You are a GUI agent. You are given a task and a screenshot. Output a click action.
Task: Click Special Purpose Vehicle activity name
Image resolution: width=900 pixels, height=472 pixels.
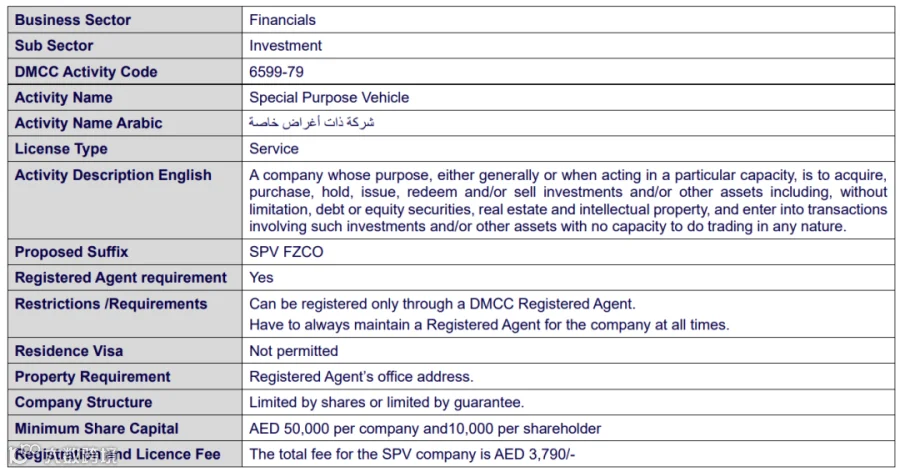click(329, 98)
